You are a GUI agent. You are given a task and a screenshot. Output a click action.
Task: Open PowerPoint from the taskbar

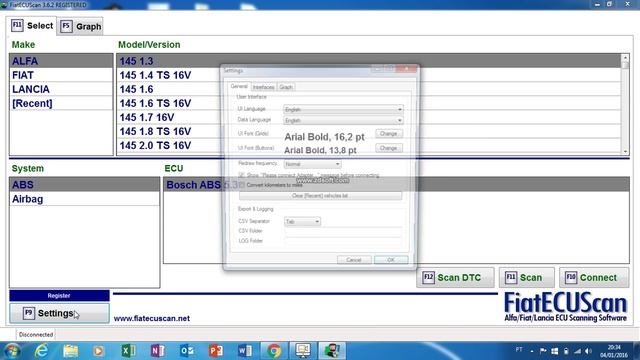click(216, 351)
